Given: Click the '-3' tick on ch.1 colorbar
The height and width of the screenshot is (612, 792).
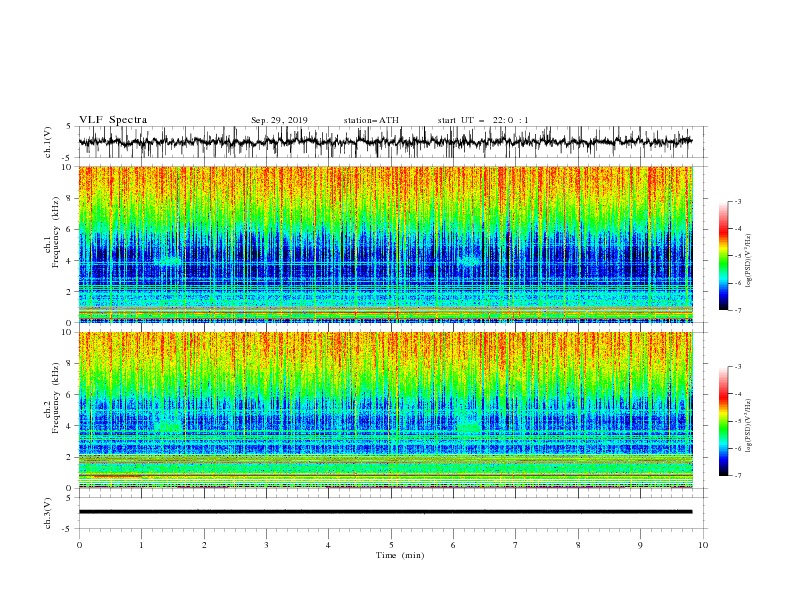Looking at the screenshot, I should 737,201.
